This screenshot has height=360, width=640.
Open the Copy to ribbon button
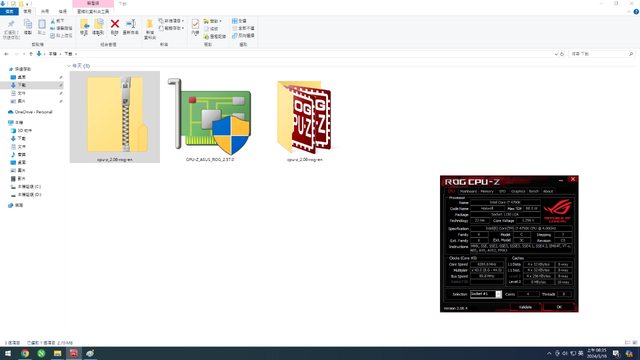click(98, 27)
